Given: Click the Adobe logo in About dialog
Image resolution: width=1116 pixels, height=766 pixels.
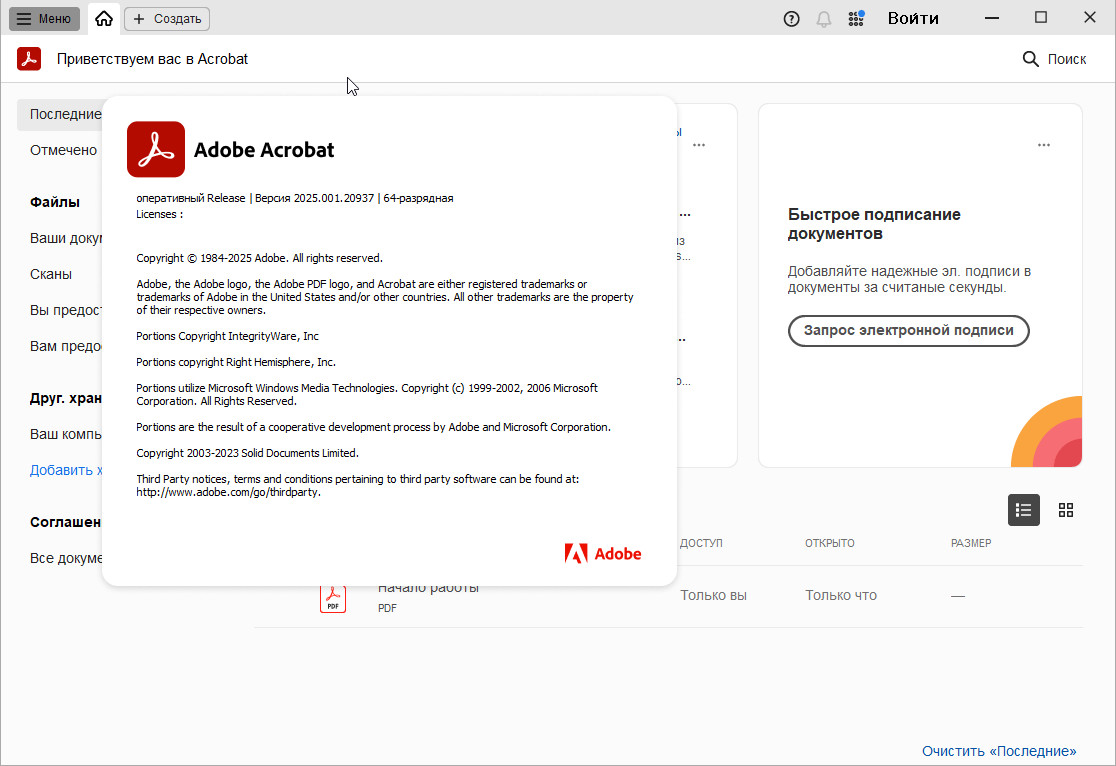Looking at the screenshot, I should coord(603,553).
